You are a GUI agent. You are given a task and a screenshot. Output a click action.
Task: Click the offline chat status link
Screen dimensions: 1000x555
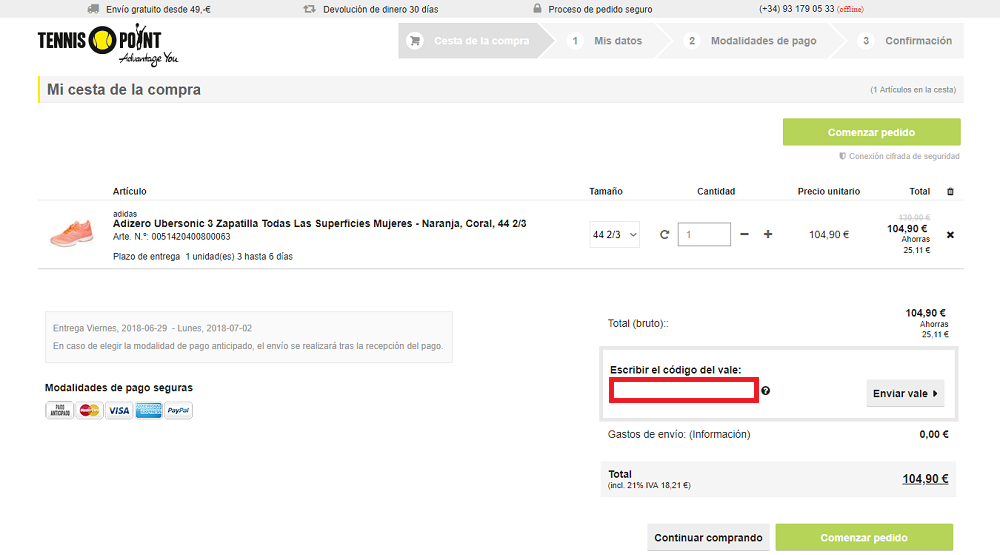pyautogui.click(x=850, y=9)
